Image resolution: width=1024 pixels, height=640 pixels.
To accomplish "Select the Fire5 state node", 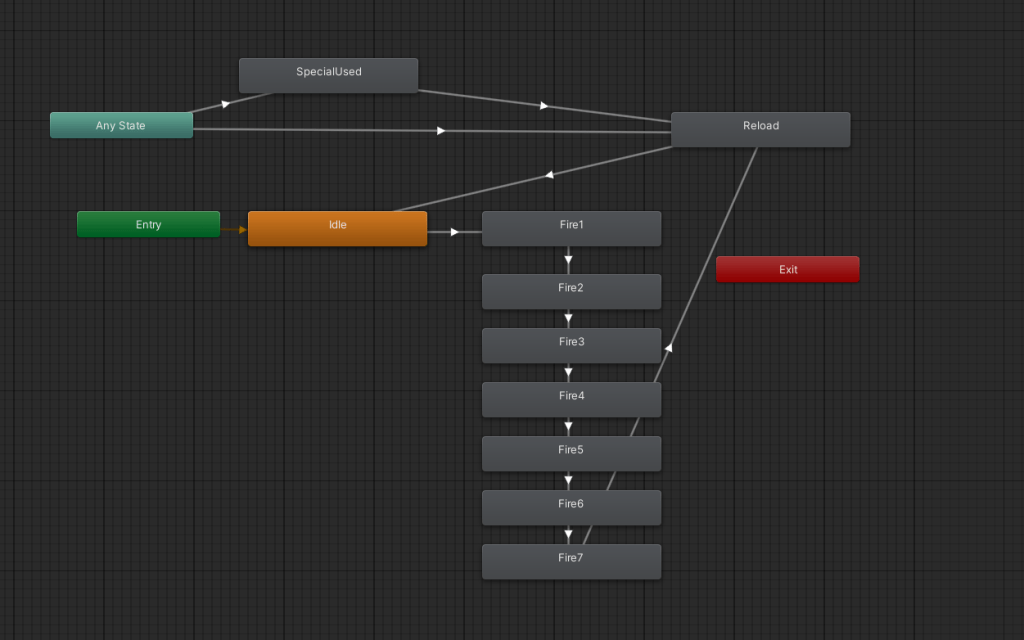I will [571, 453].
